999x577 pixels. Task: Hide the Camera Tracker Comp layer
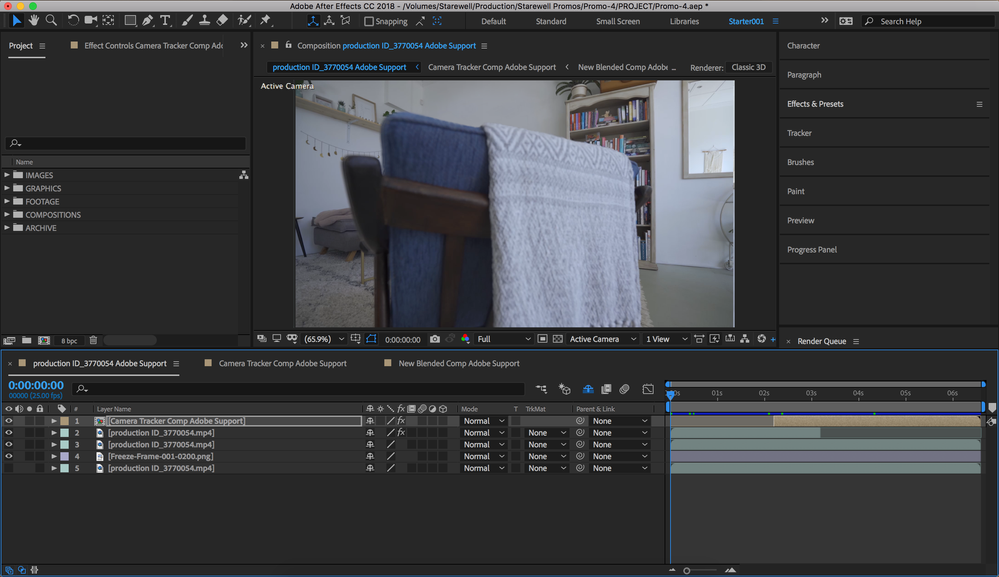[x=9, y=421]
